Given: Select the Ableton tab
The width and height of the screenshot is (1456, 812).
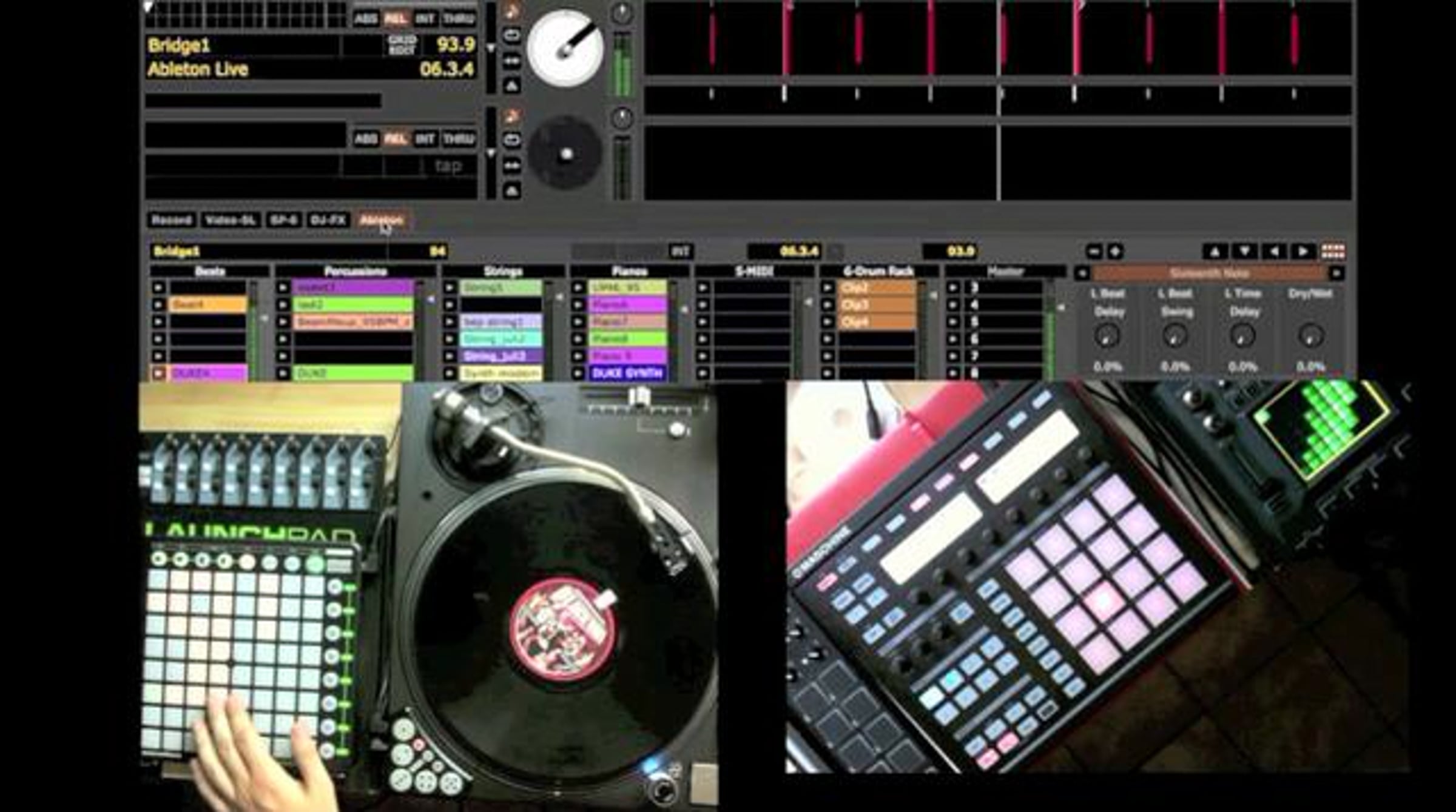Looking at the screenshot, I should pyautogui.click(x=382, y=220).
